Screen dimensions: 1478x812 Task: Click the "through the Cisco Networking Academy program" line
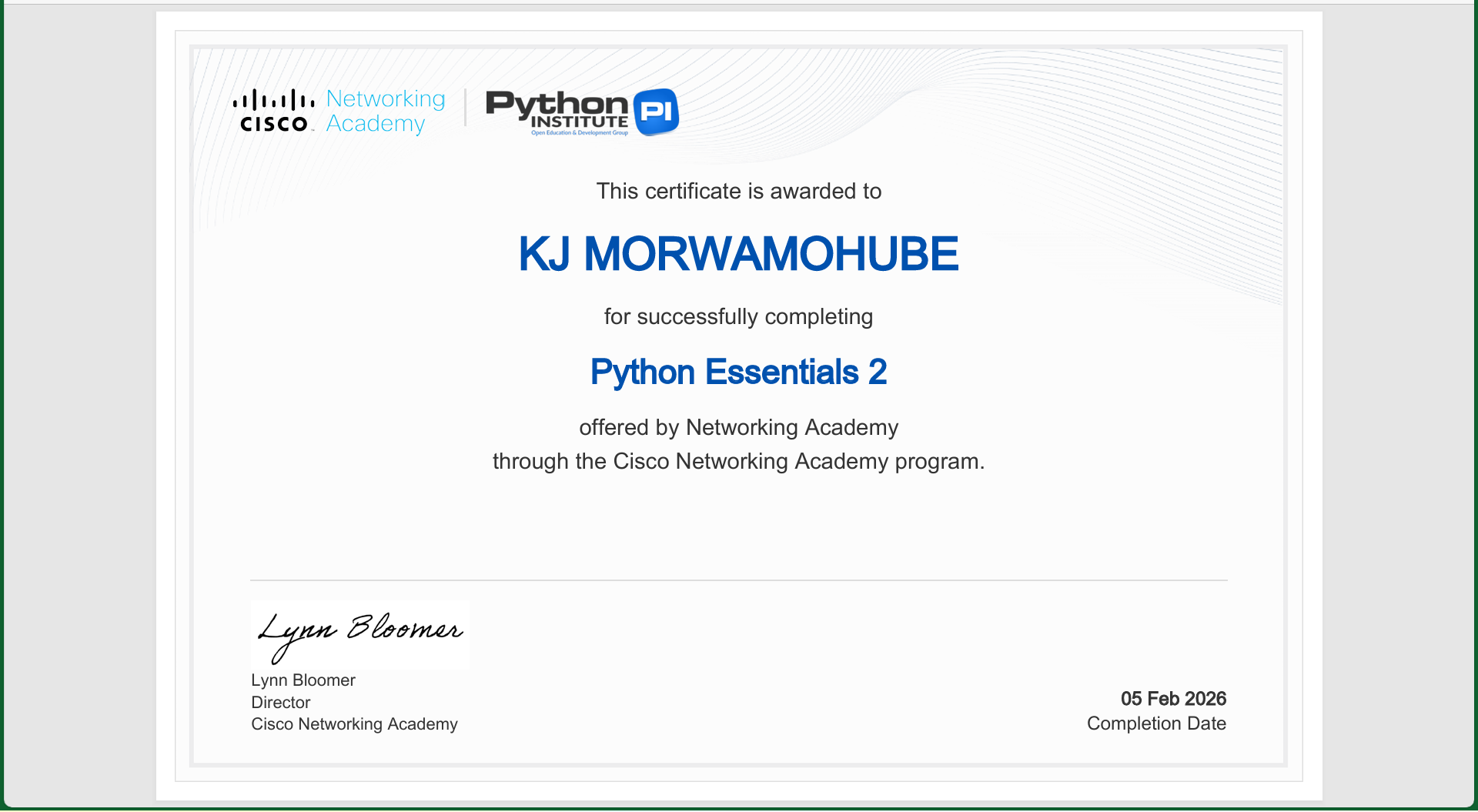click(738, 462)
